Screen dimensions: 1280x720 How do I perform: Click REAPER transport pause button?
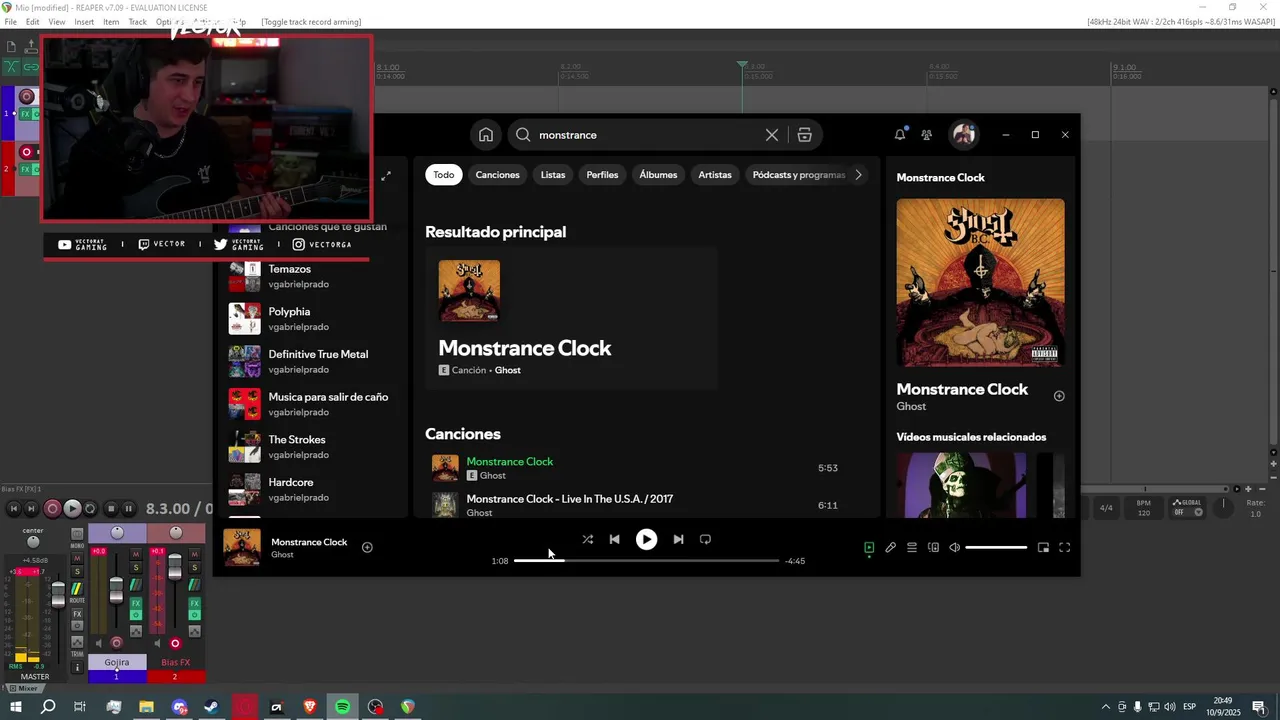[x=128, y=509]
